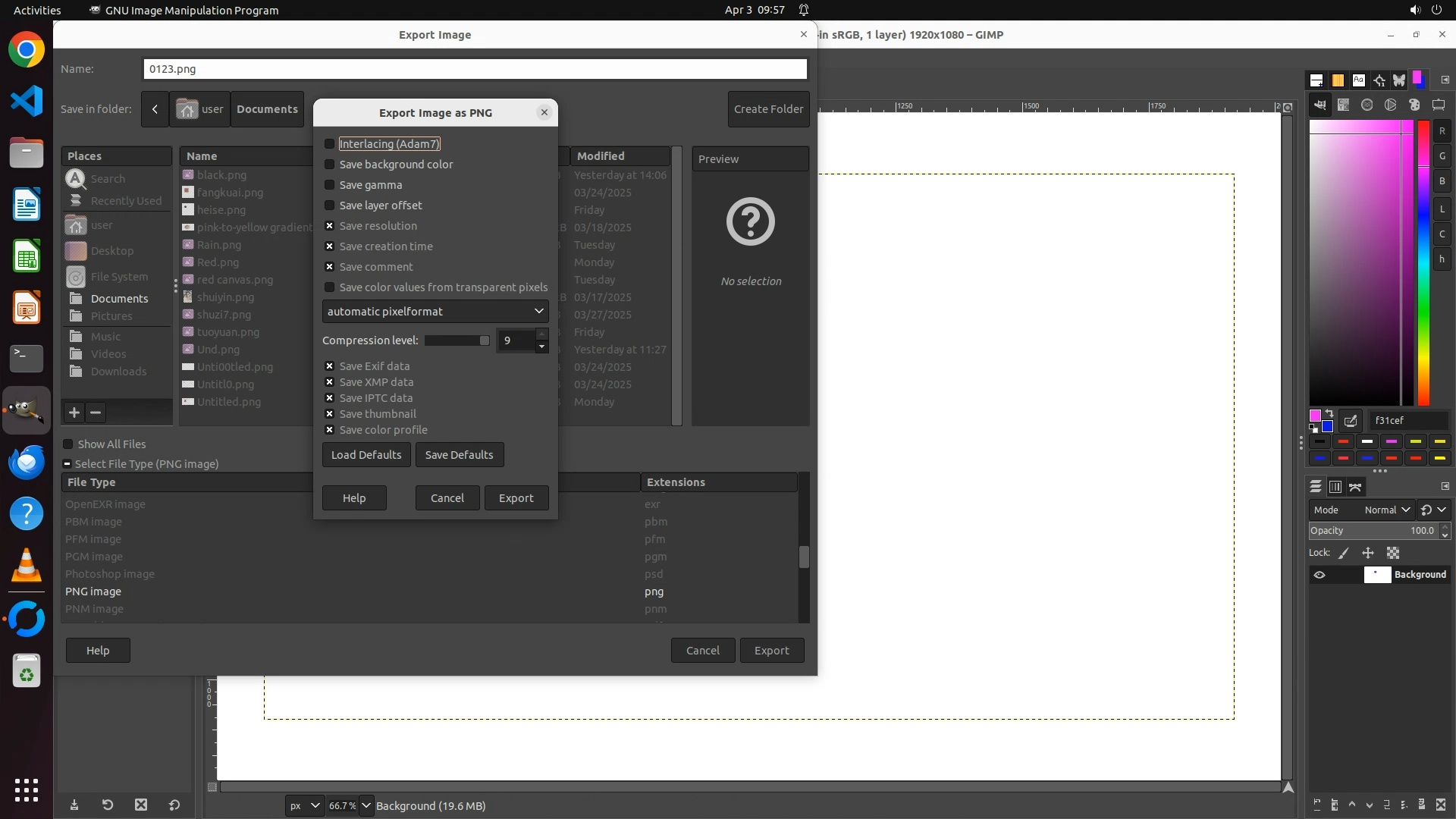Click Export in PNG dialog
Viewport: 1456px width, 819px height.
tap(516, 498)
